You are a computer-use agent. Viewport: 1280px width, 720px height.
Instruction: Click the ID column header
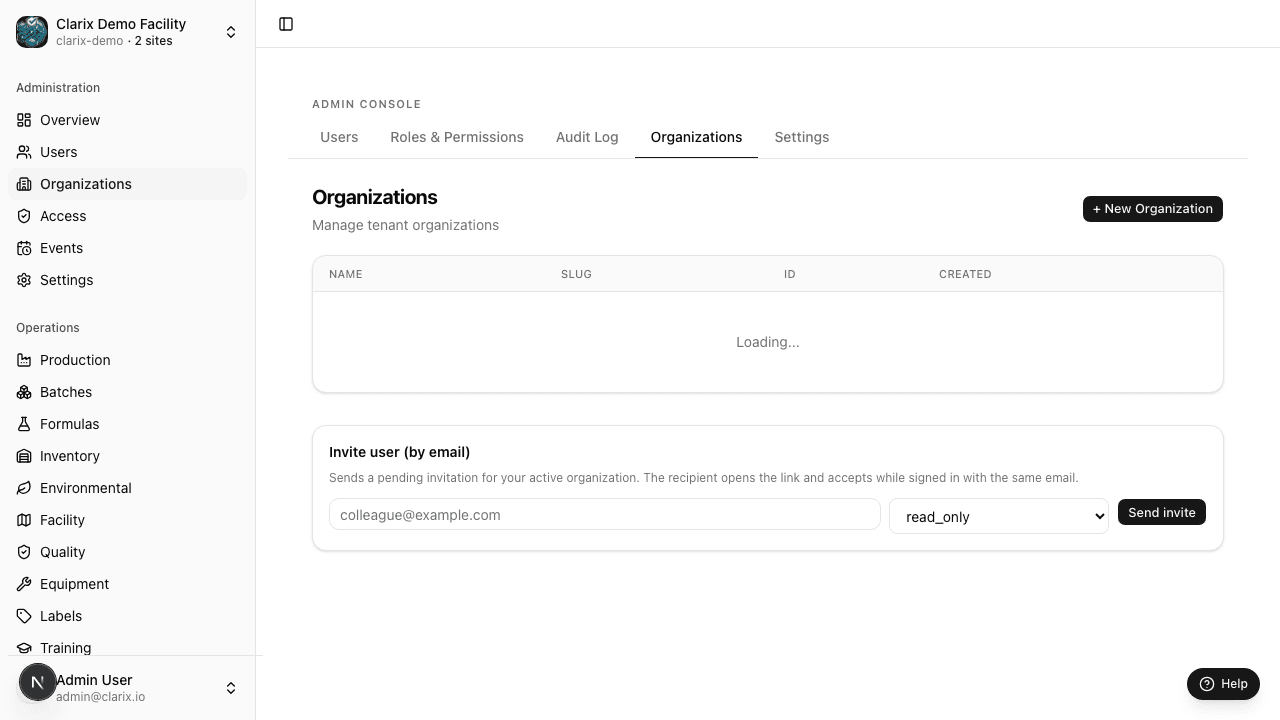790,274
